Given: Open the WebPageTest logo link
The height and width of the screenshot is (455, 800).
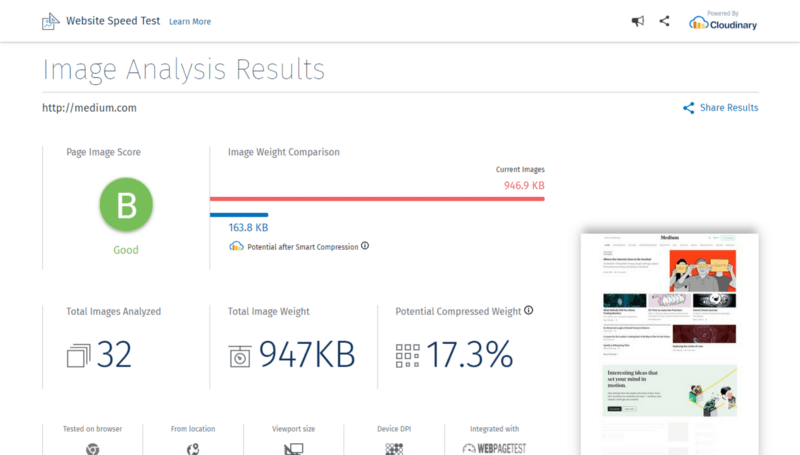Looking at the screenshot, I should tap(494, 448).
